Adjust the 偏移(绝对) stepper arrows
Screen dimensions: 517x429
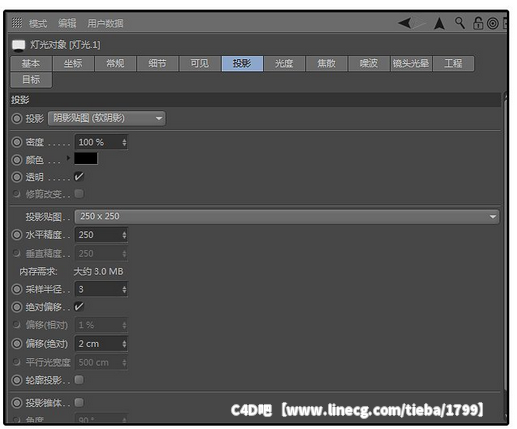point(124,344)
